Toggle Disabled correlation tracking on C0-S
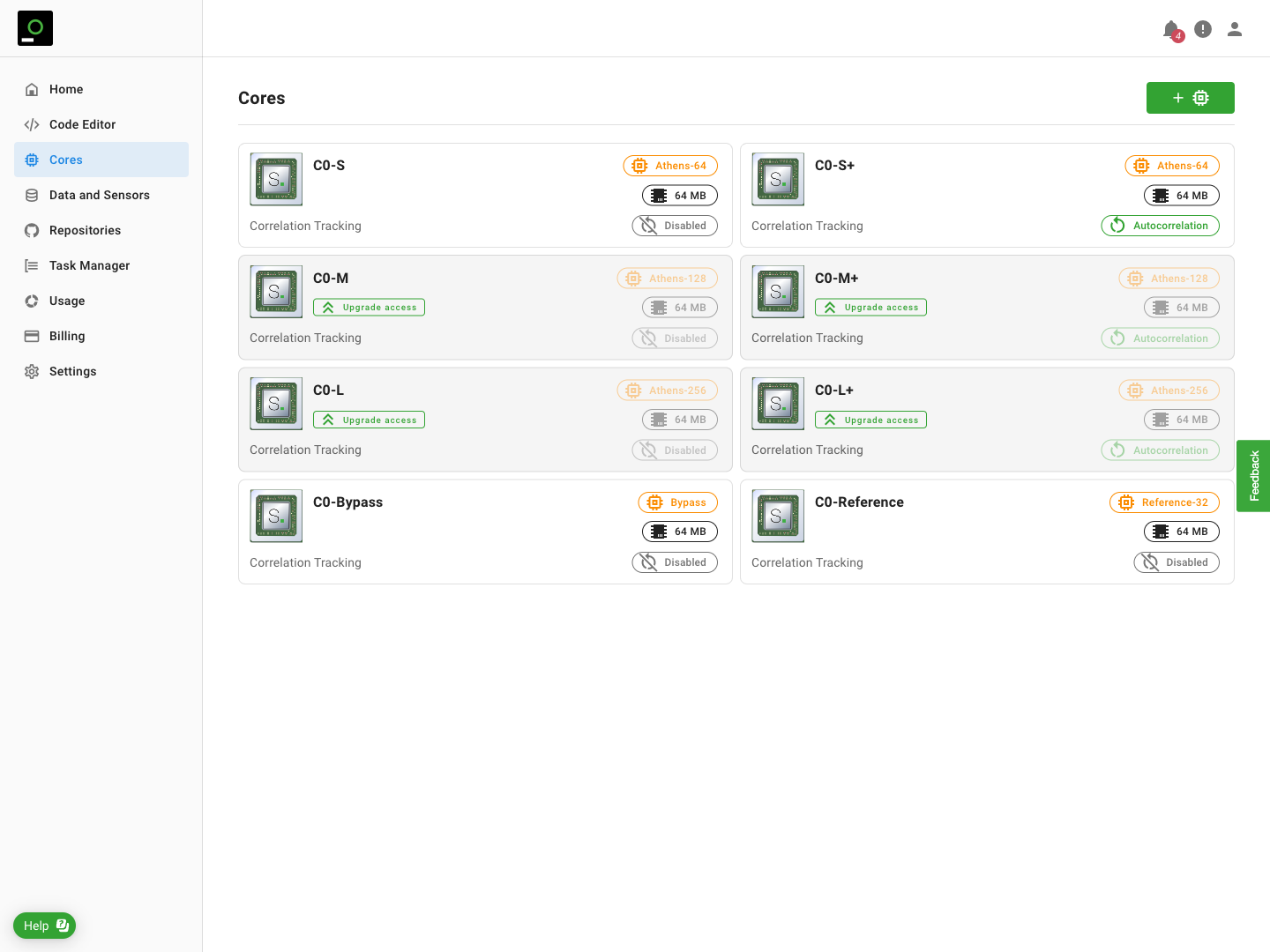1270x952 pixels. click(x=675, y=226)
